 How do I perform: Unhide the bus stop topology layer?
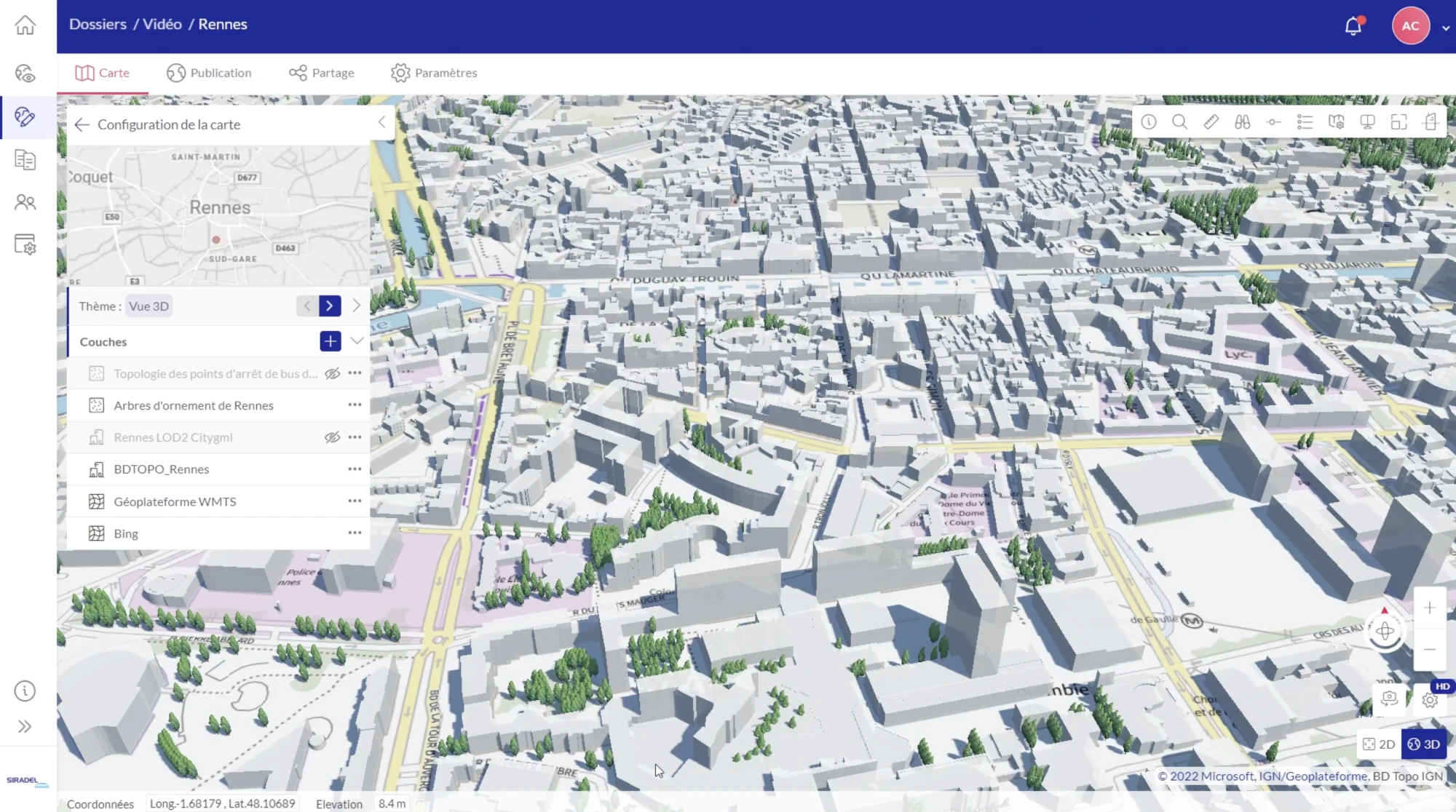pos(332,373)
